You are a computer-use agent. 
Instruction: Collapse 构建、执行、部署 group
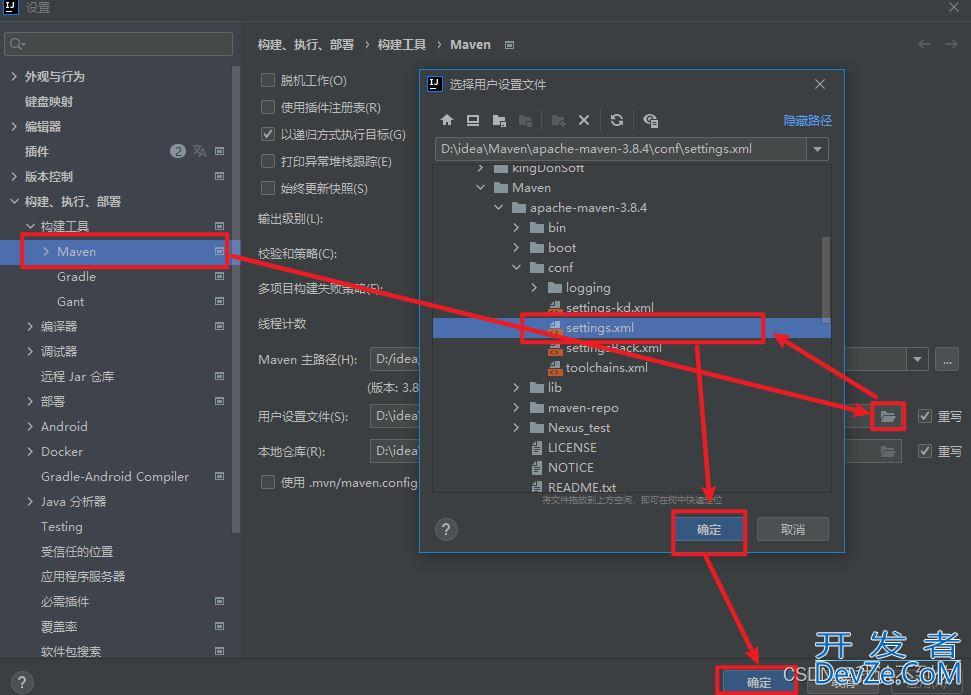14,201
